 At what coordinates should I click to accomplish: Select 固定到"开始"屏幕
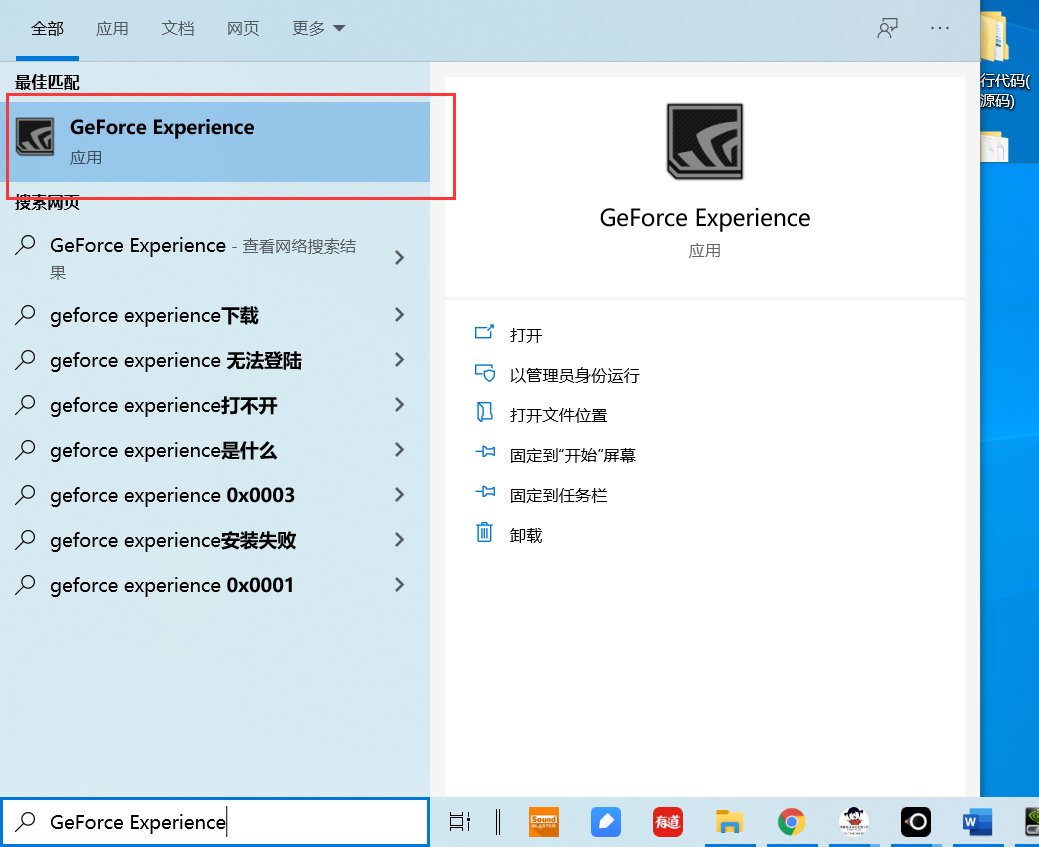pyautogui.click(x=573, y=455)
